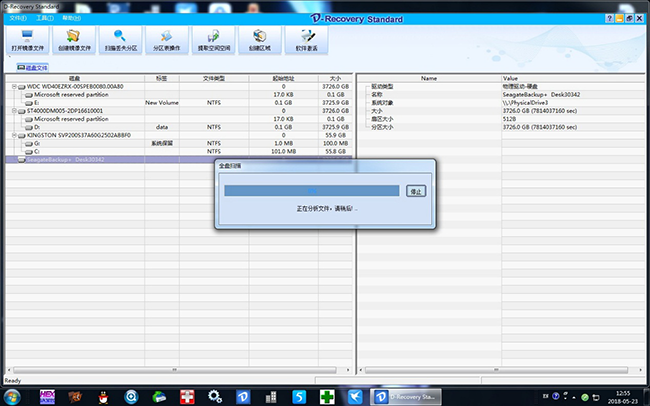The image size is (650, 406).
Task: Open the 文件(F) menu
Action: point(18,18)
